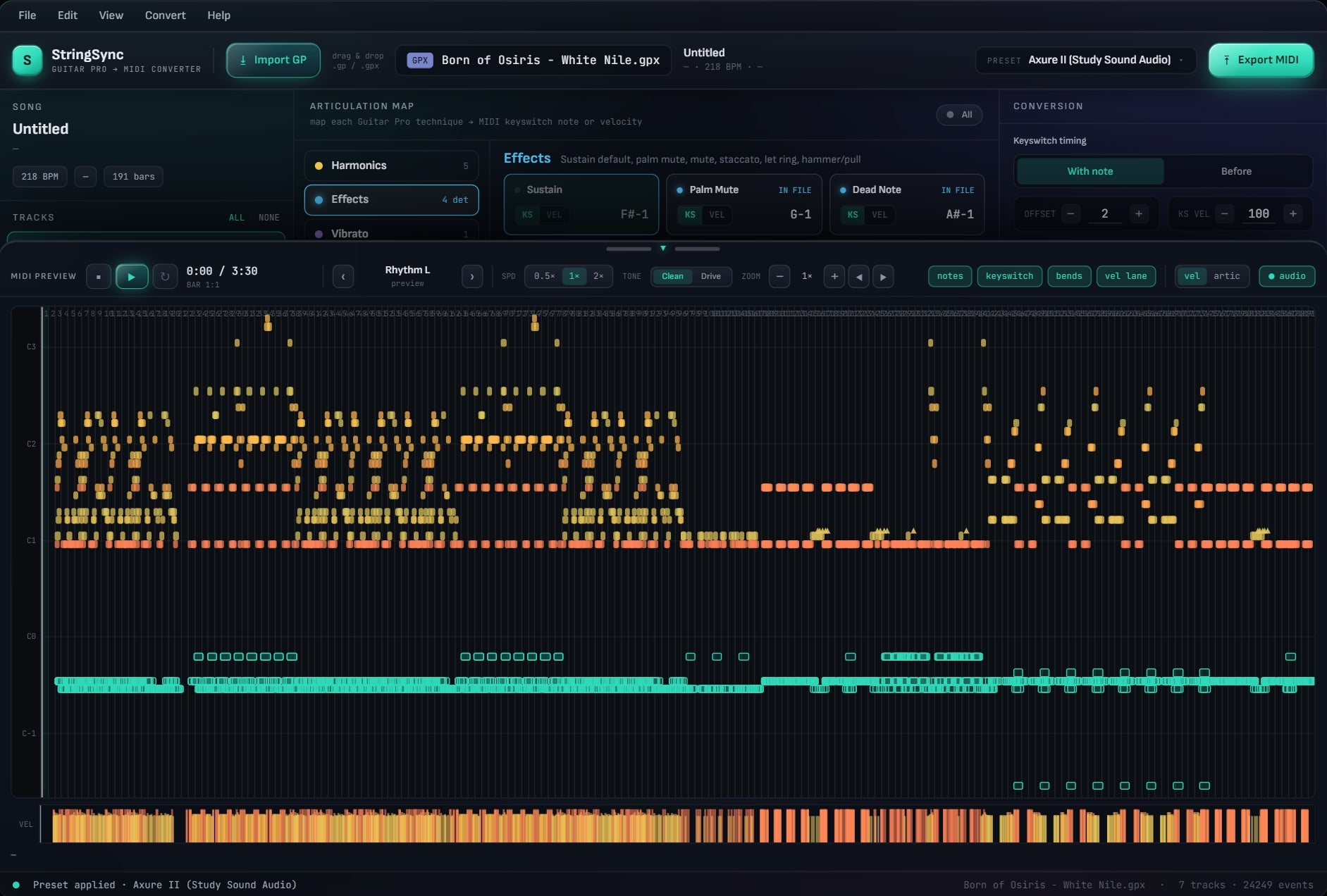The width and height of the screenshot is (1327, 896).
Task: Toggle KS mode for Sustain
Action: click(x=527, y=215)
